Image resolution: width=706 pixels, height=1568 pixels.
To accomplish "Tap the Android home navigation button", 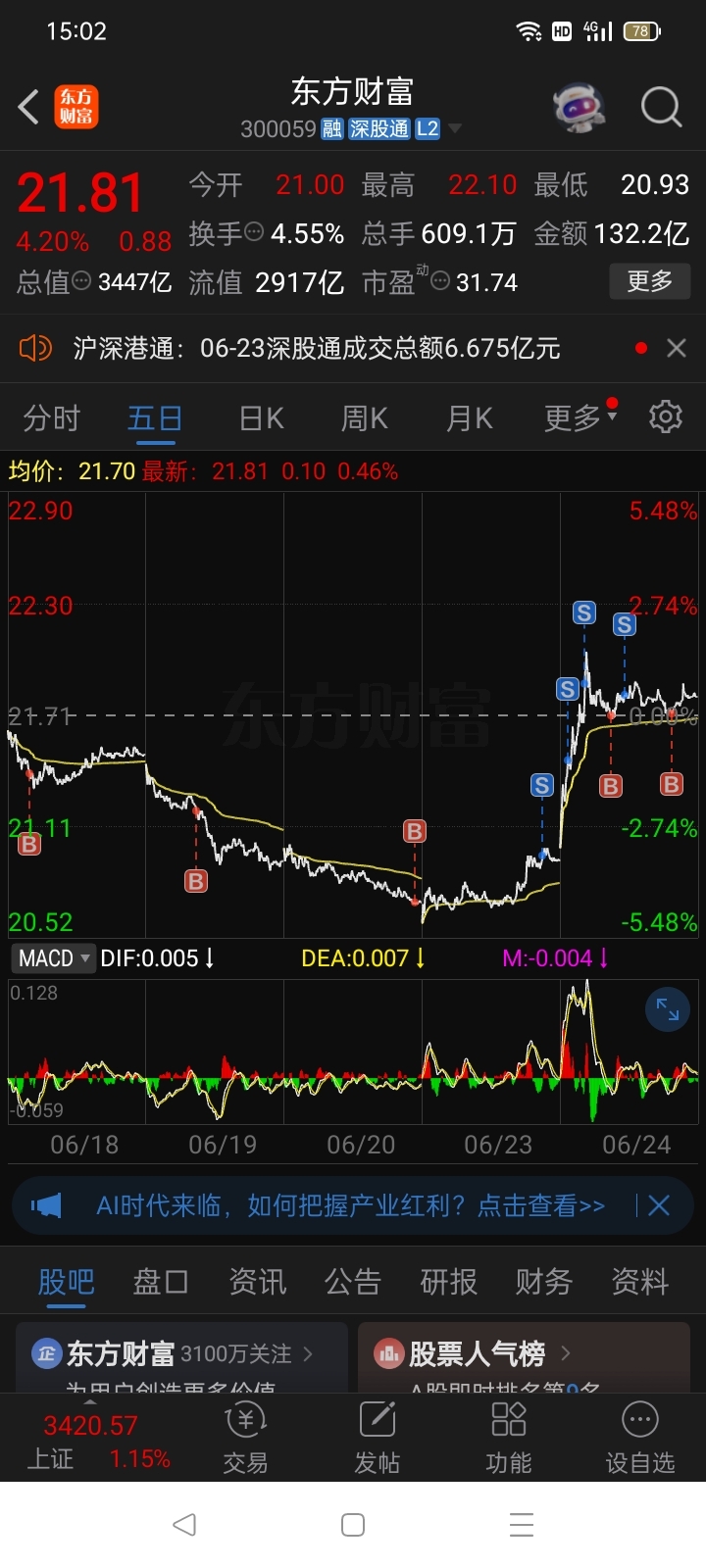I will [353, 1524].
